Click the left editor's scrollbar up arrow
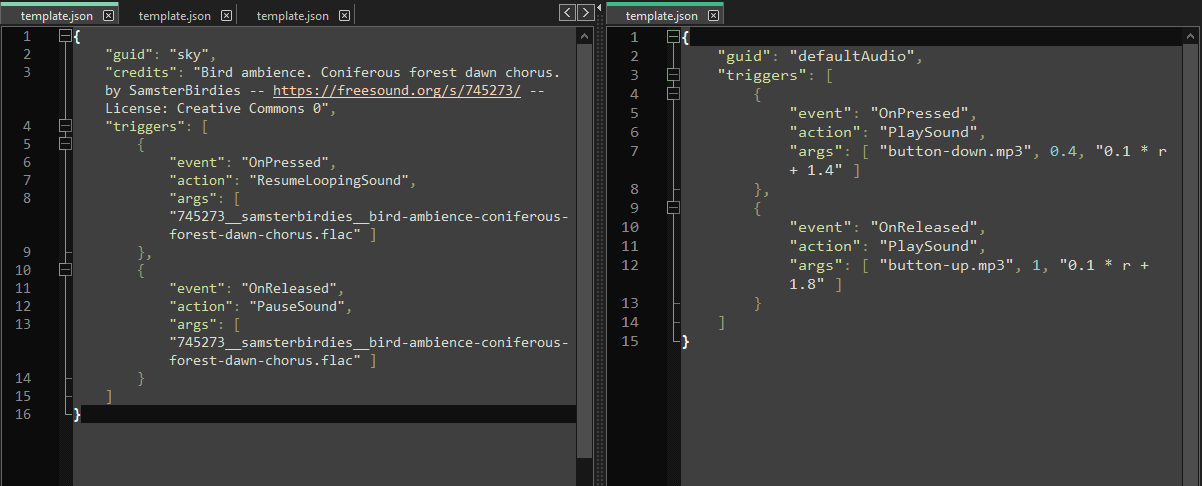 pyautogui.click(x=584, y=35)
